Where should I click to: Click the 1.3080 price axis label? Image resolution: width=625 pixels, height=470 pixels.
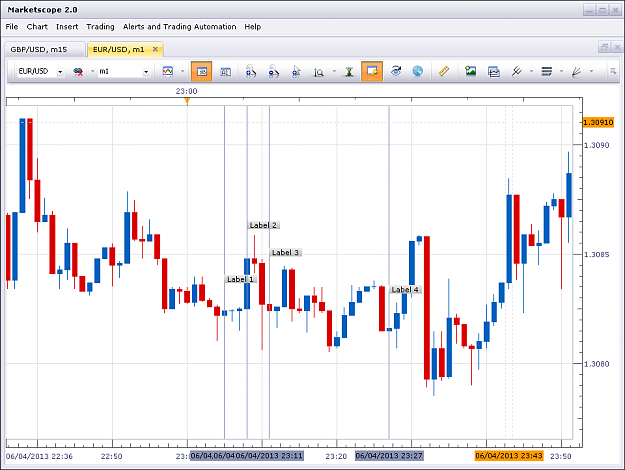(x=597, y=364)
